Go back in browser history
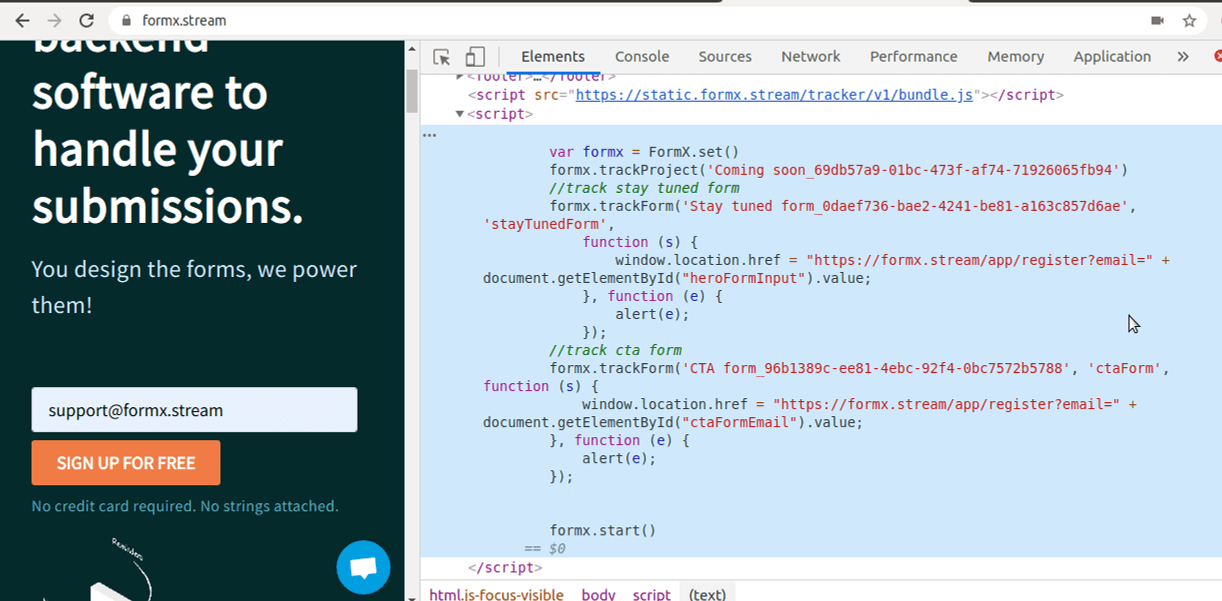1222x601 pixels. (x=22, y=20)
